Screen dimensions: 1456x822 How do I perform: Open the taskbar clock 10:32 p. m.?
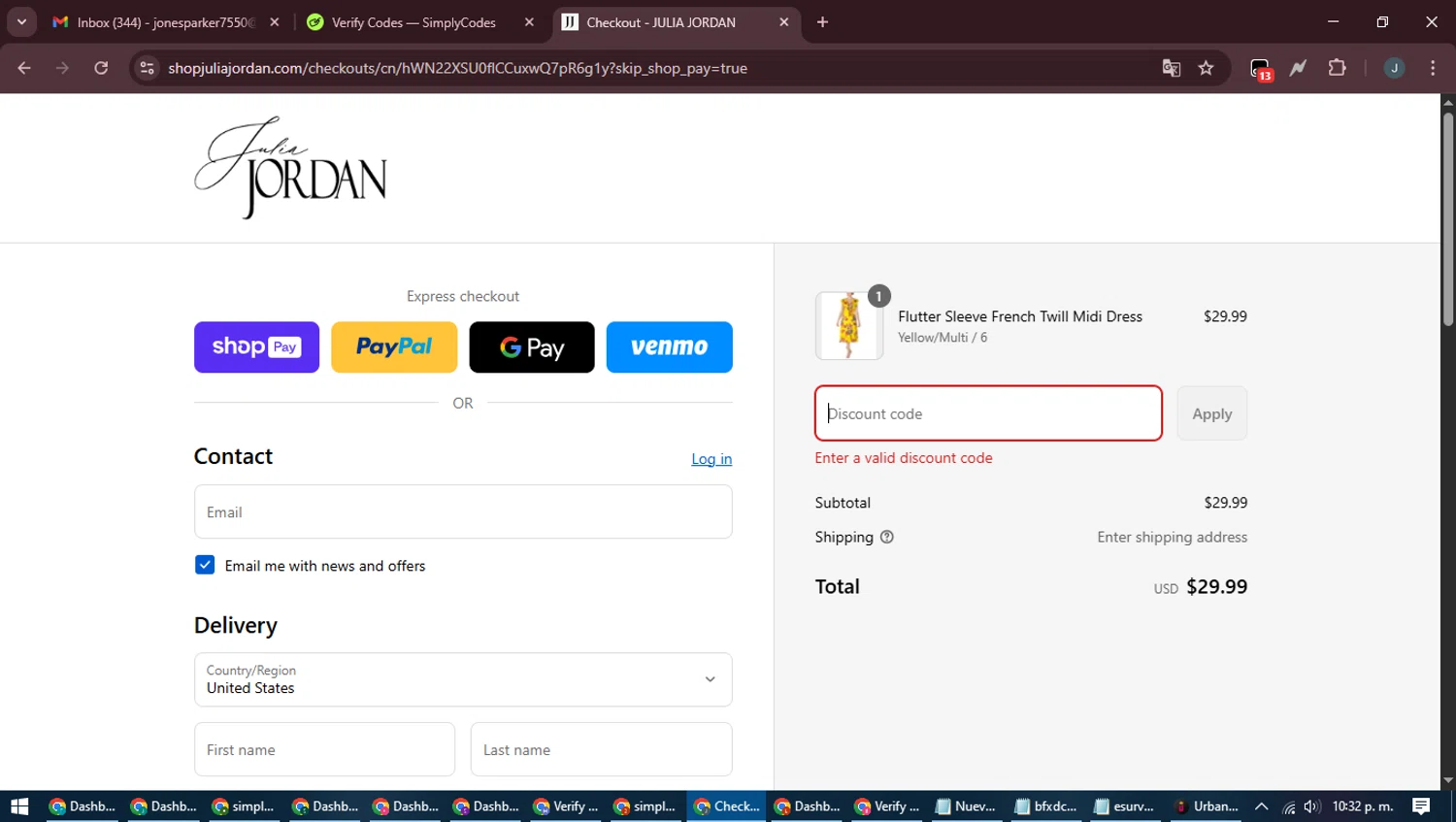(1363, 806)
